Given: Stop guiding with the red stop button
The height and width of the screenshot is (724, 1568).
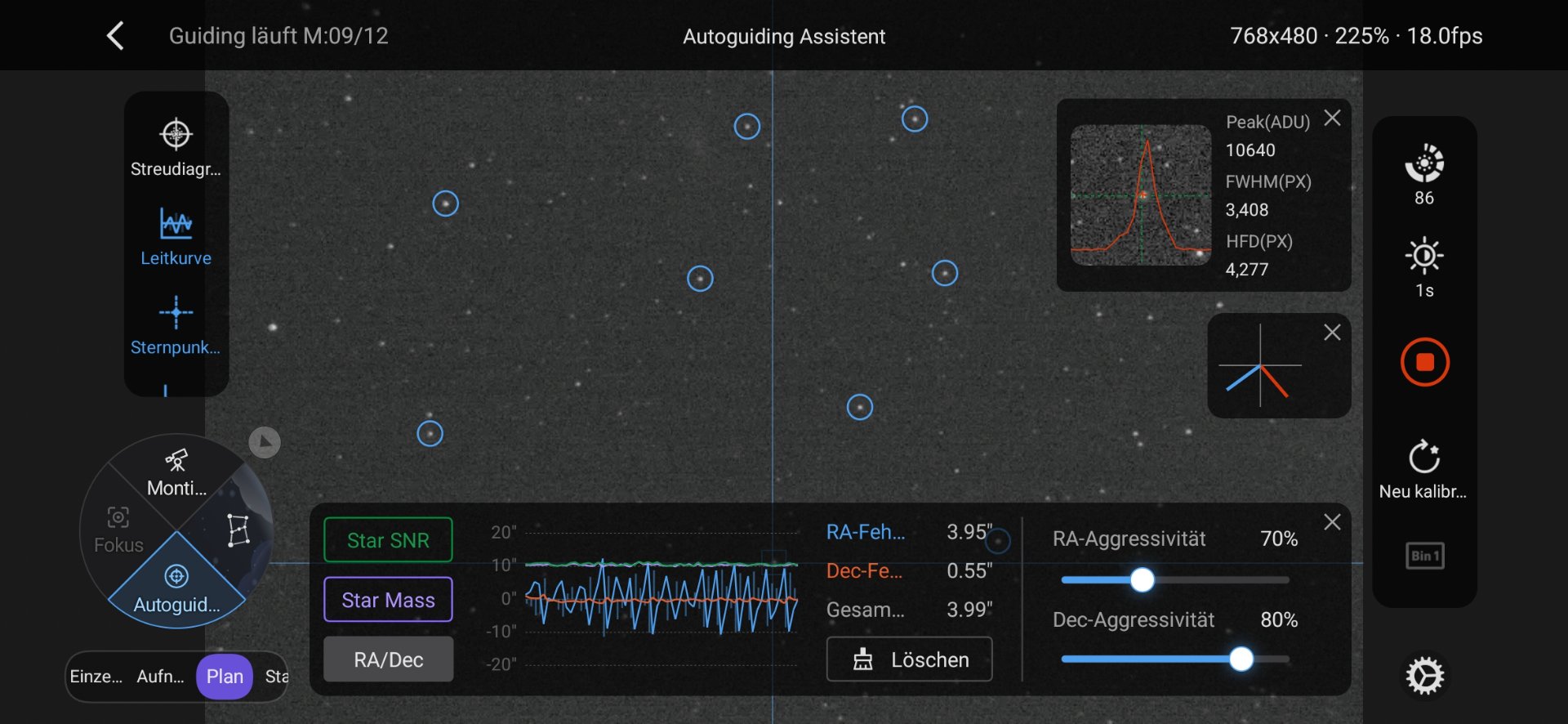Looking at the screenshot, I should (x=1424, y=362).
